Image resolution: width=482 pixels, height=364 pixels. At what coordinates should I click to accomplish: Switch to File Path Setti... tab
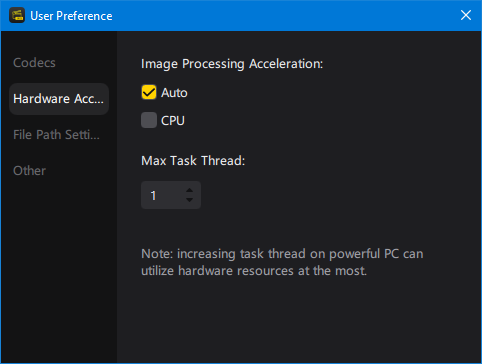pos(56,135)
